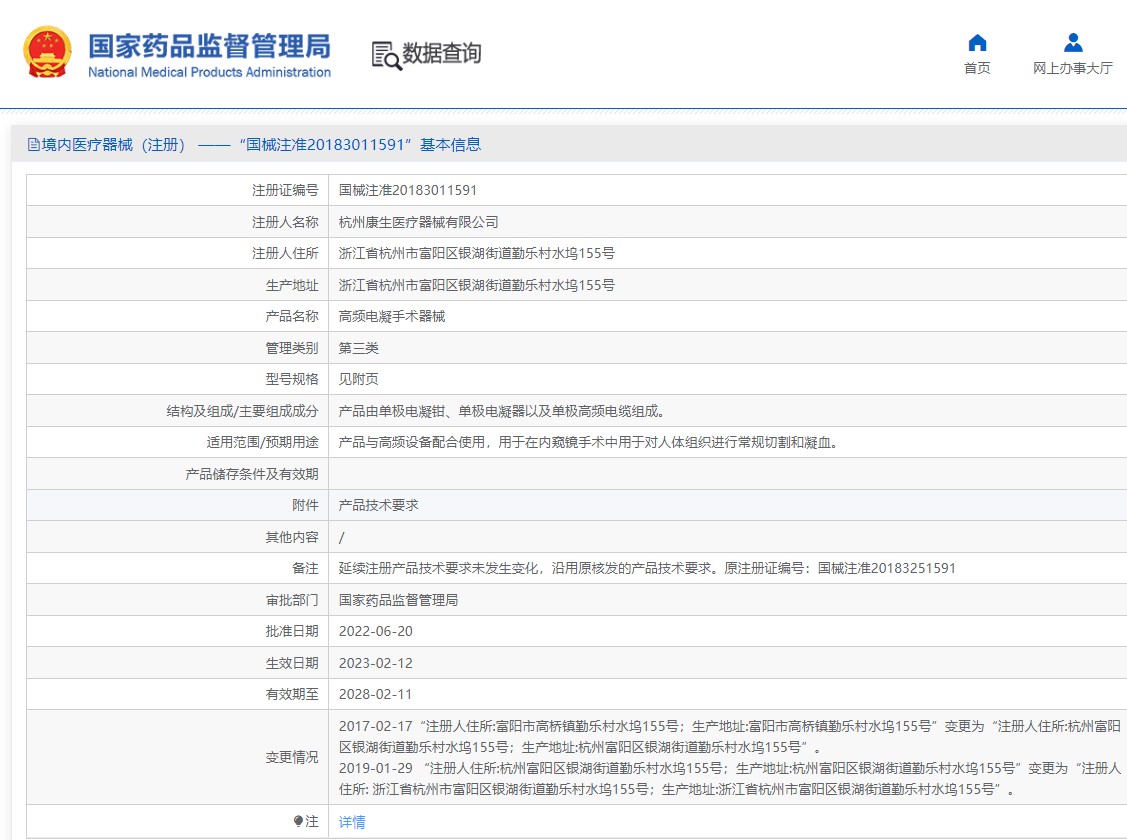Select product name 高频电凝手术器械

(392, 316)
